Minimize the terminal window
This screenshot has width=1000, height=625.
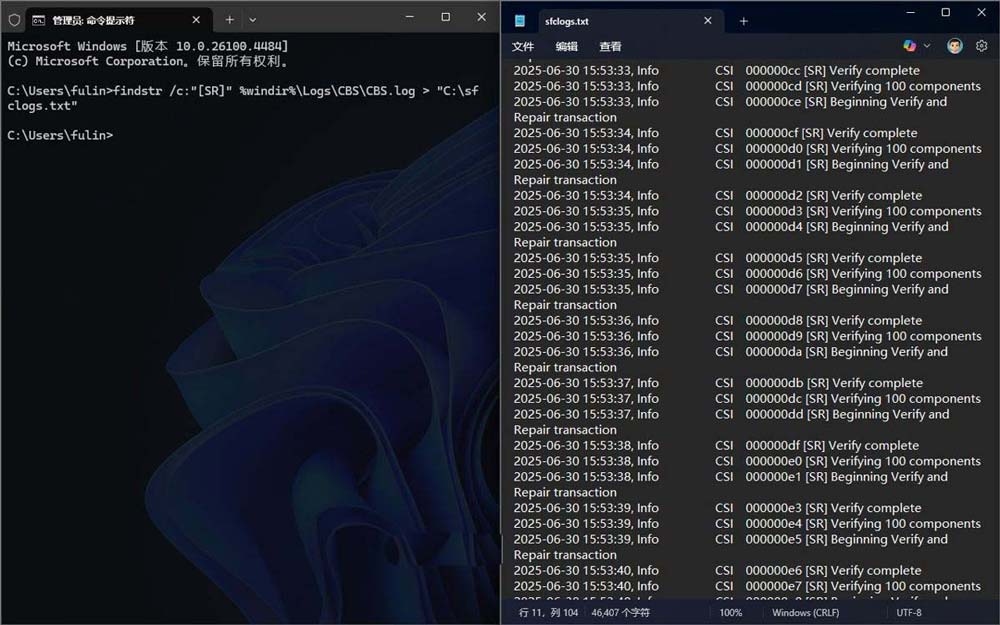click(410, 17)
